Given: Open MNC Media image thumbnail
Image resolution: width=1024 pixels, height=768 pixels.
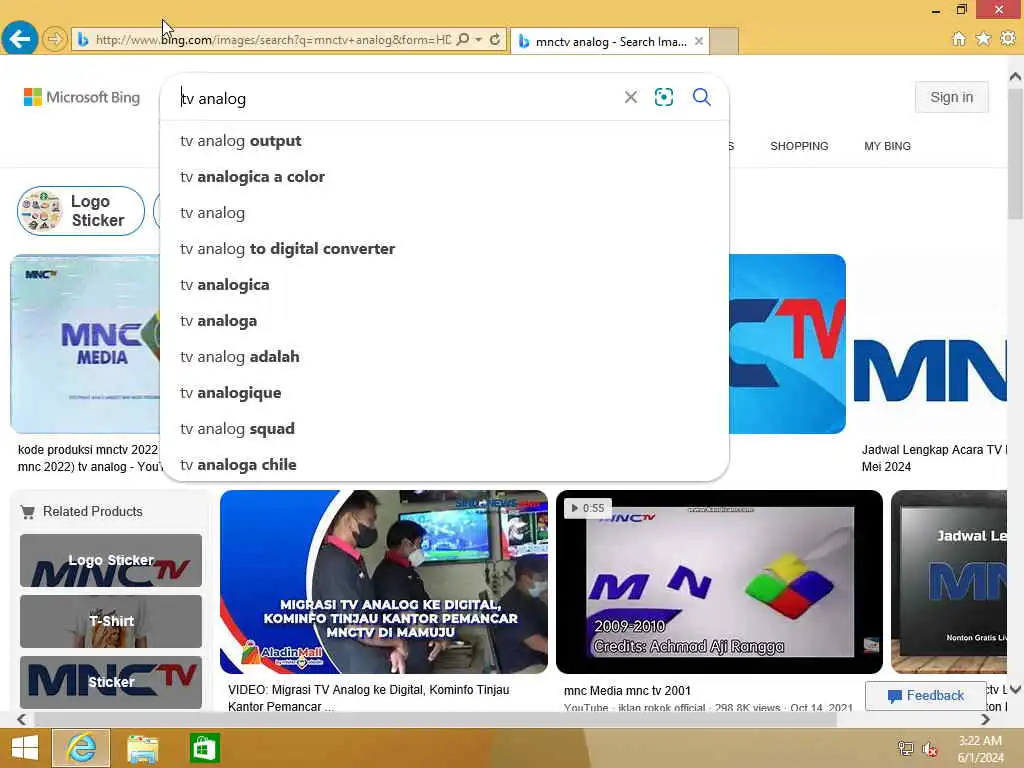Looking at the screenshot, I should pyautogui.click(x=85, y=344).
